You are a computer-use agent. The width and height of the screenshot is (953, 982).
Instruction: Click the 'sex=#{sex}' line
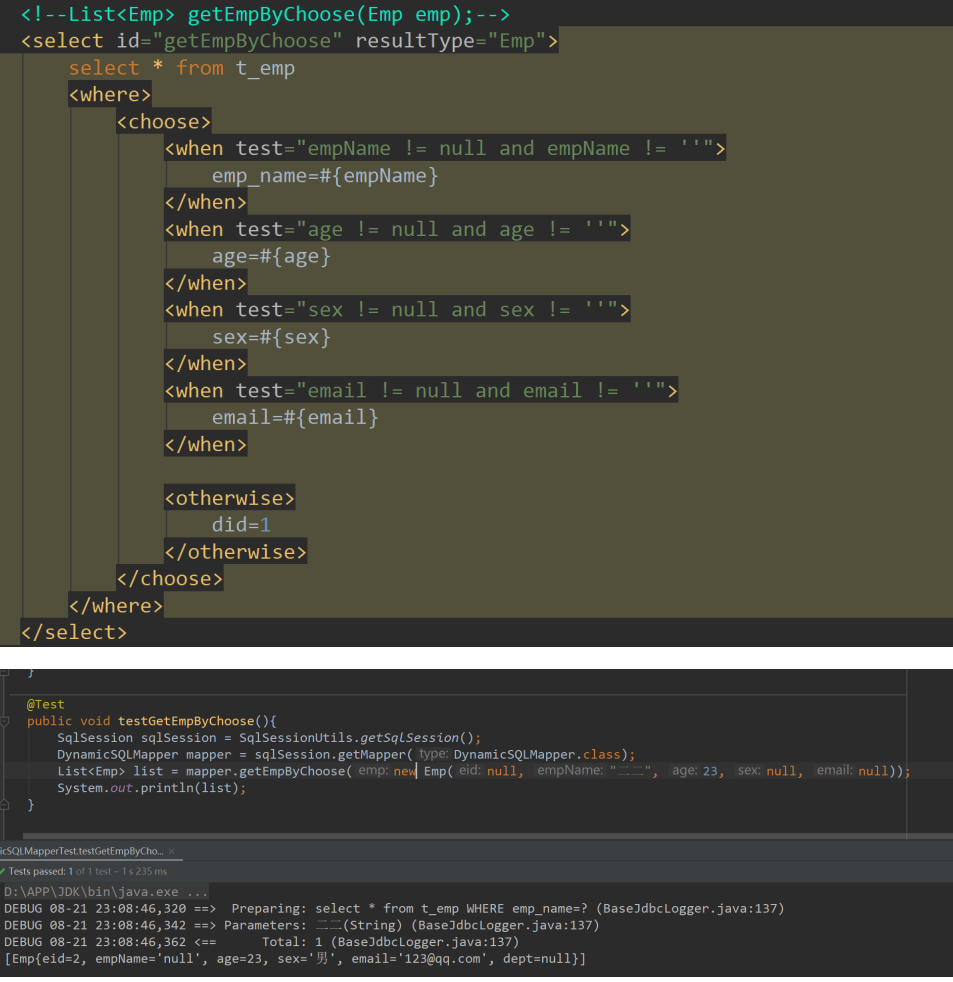click(x=271, y=337)
